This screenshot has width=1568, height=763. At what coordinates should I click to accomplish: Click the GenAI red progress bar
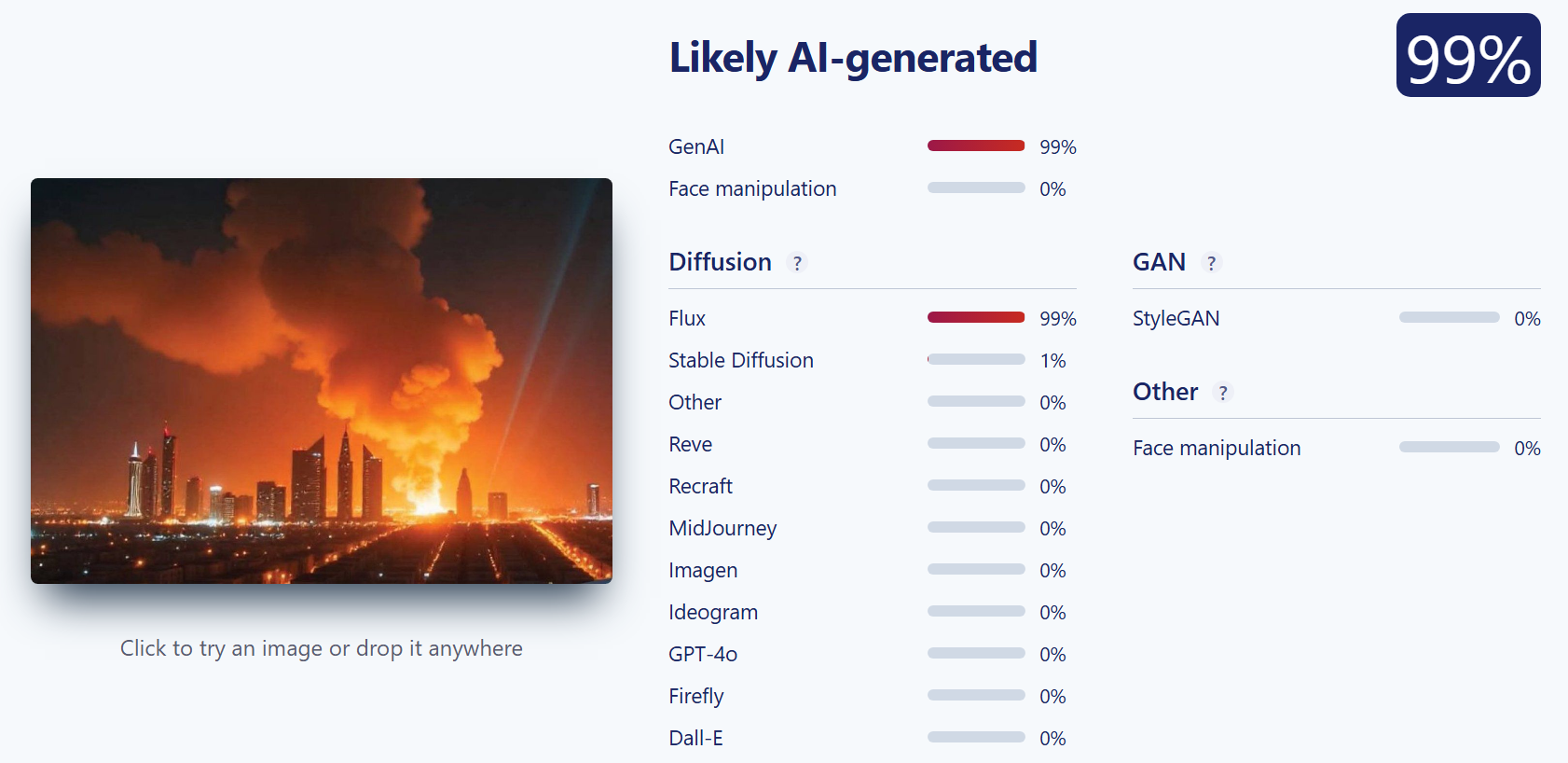coord(976,146)
